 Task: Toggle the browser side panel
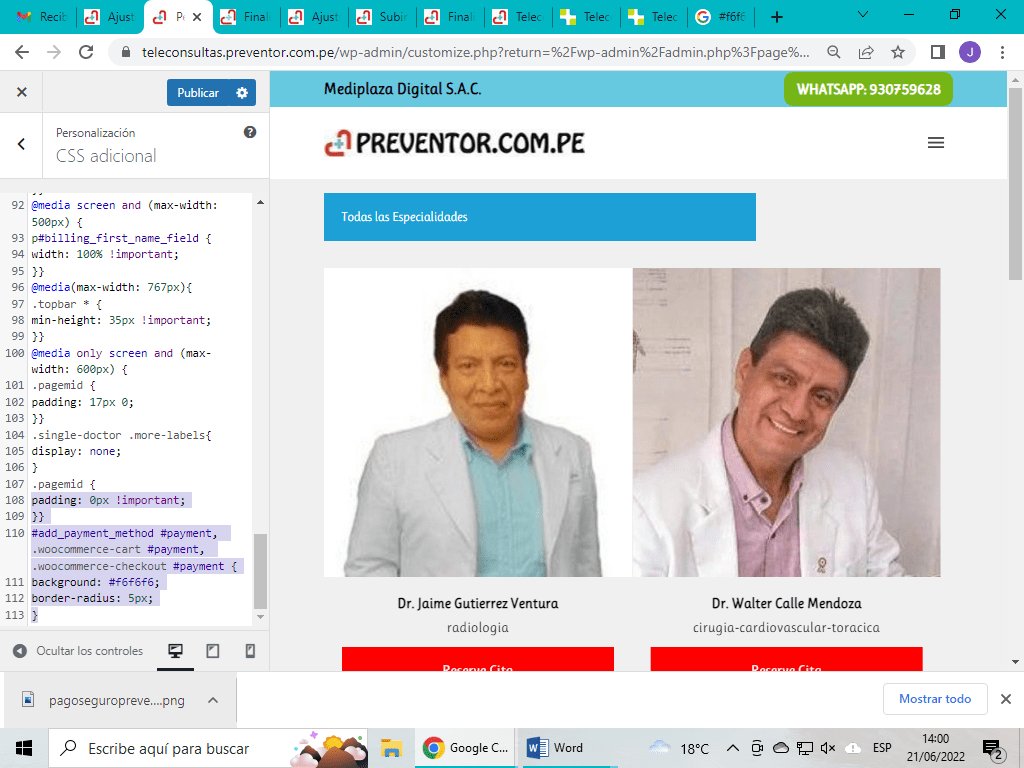click(x=938, y=52)
